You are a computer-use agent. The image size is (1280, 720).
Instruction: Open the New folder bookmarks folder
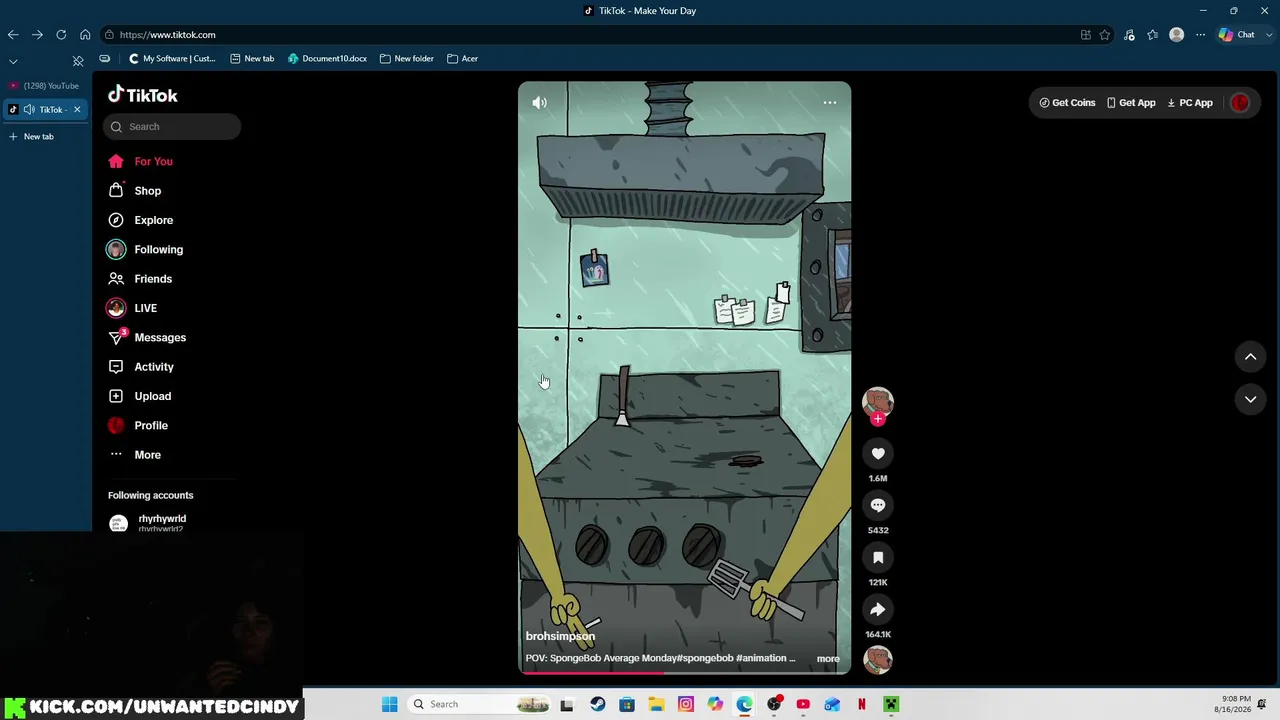click(407, 59)
